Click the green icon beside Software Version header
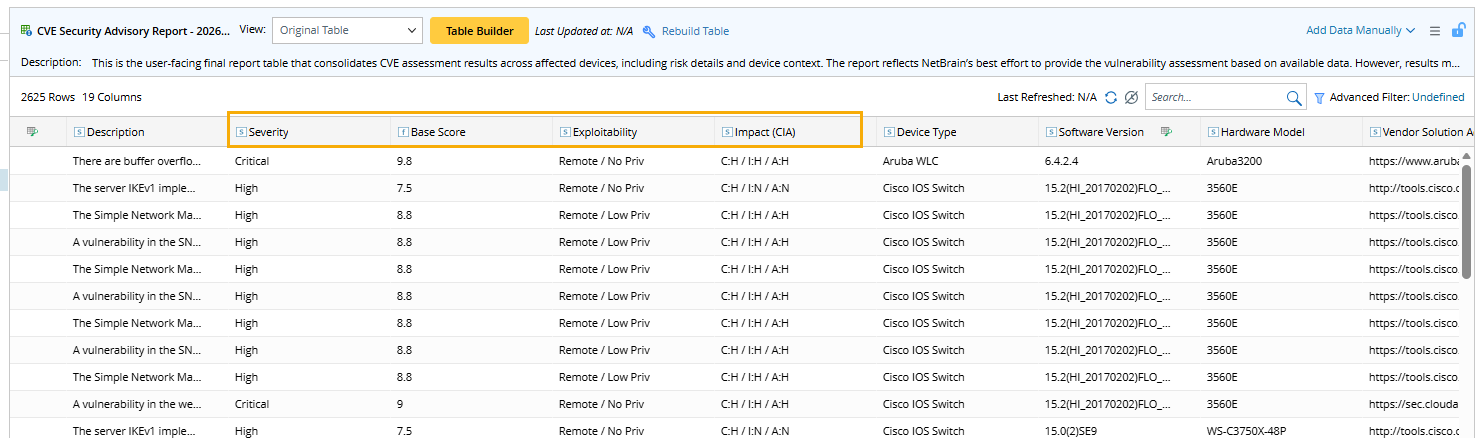Viewport: 1479px width, 438px height. [x=1166, y=131]
